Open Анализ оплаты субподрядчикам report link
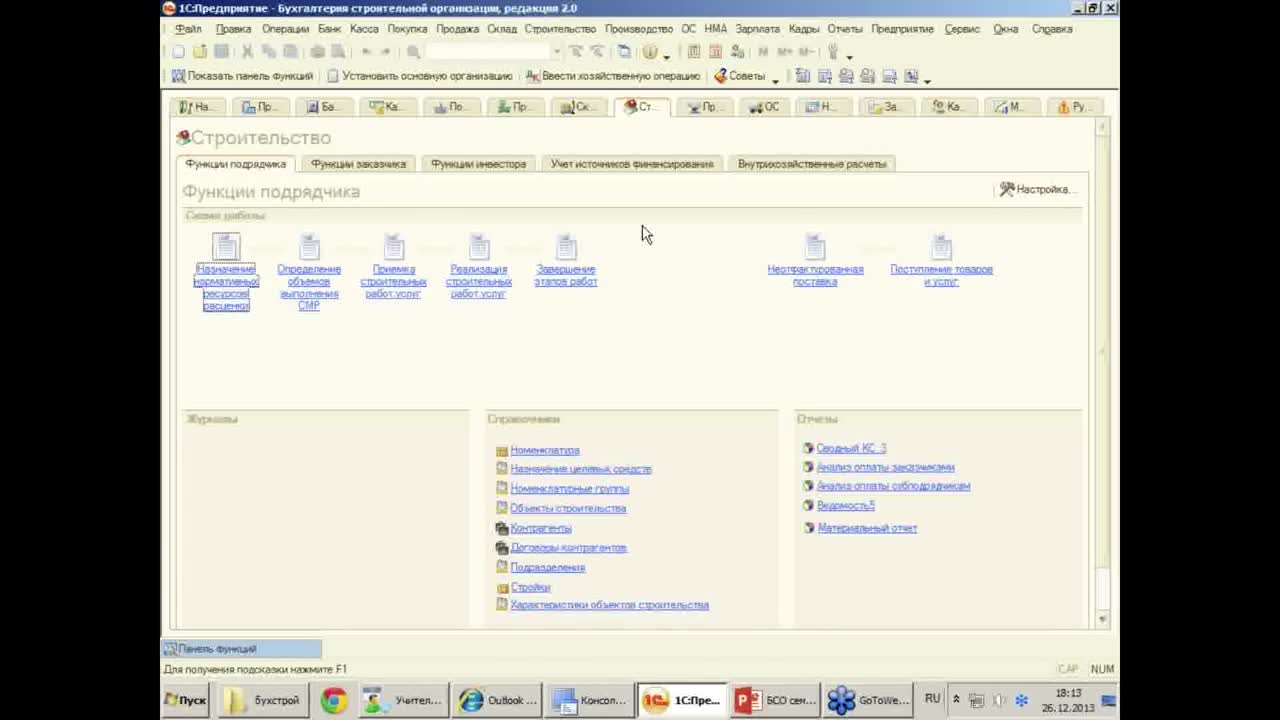The height and width of the screenshot is (720, 1280). pyautogui.click(x=893, y=486)
